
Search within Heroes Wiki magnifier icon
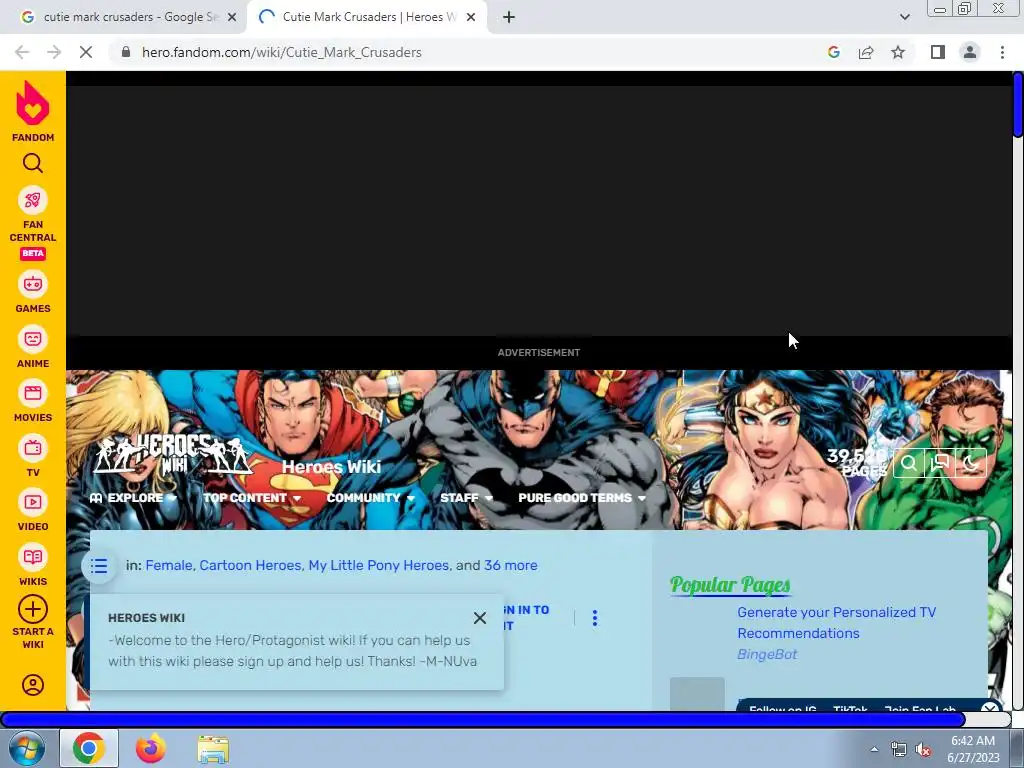point(908,464)
